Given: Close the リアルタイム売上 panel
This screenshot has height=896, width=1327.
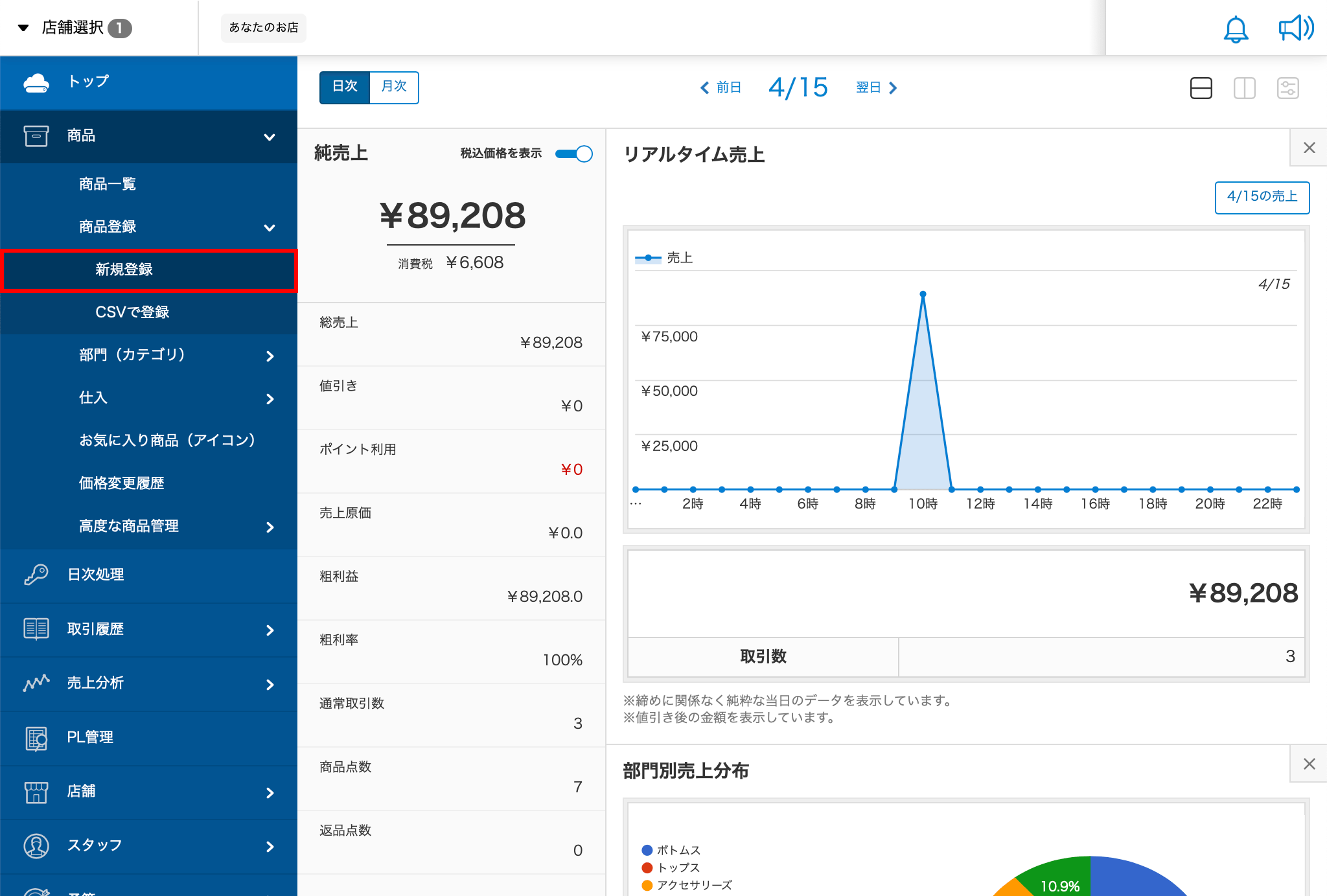Looking at the screenshot, I should pyautogui.click(x=1309, y=148).
